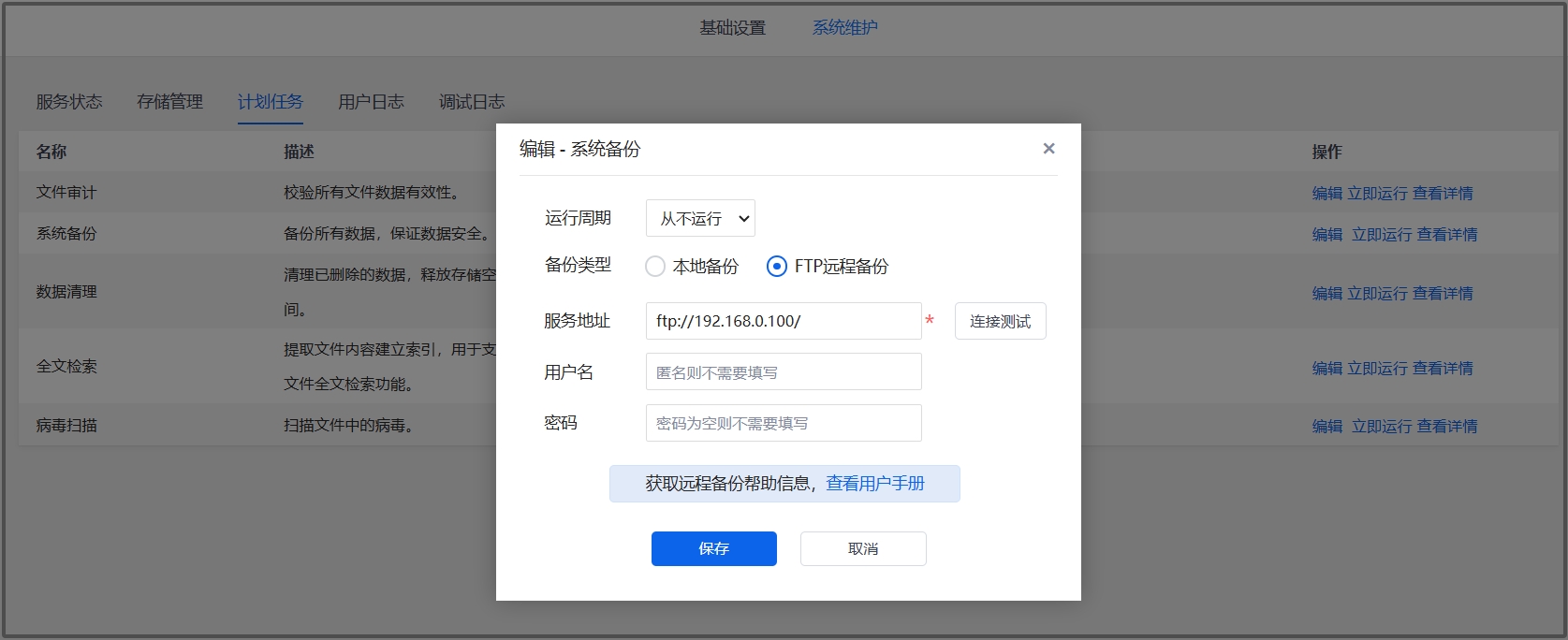Select the FTP远程备份 radio option

click(776, 267)
